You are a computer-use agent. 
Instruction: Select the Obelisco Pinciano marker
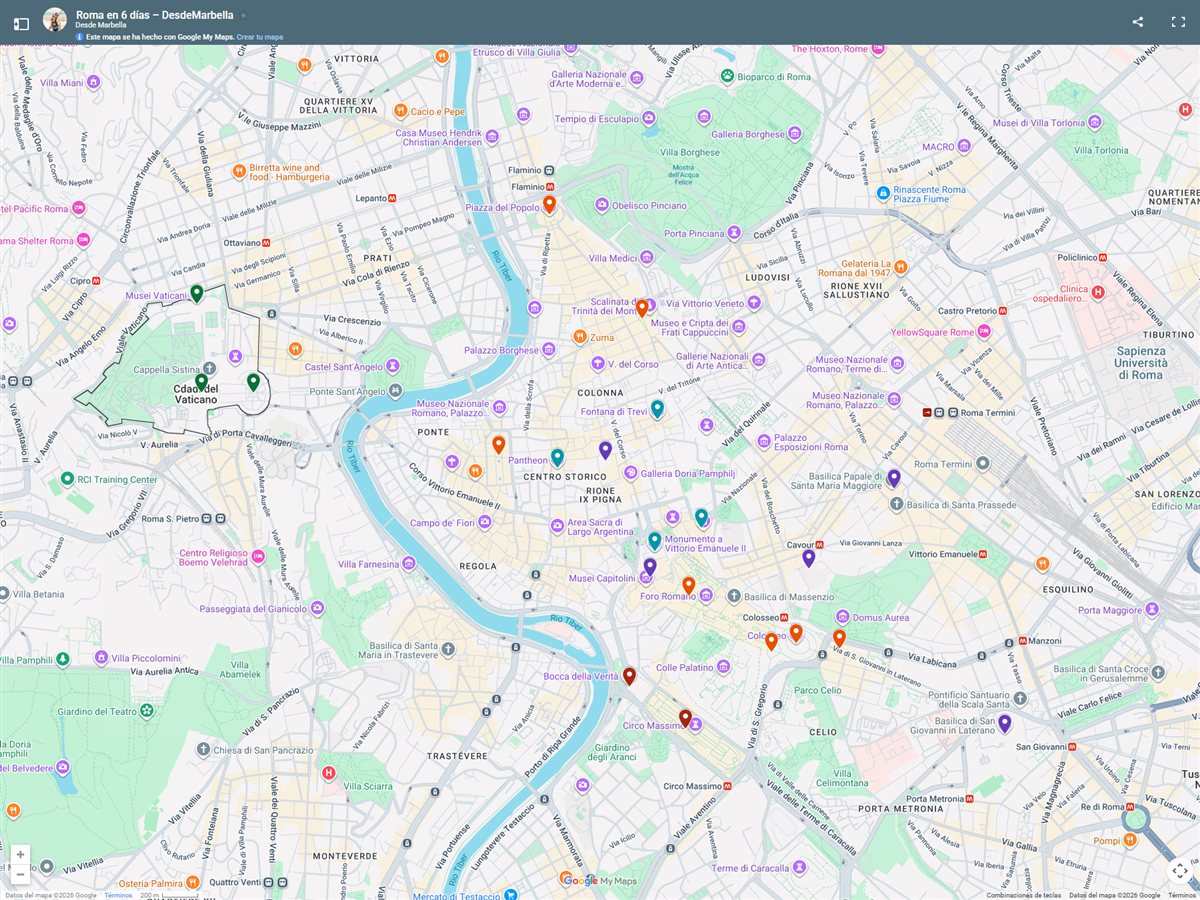click(x=602, y=205)
